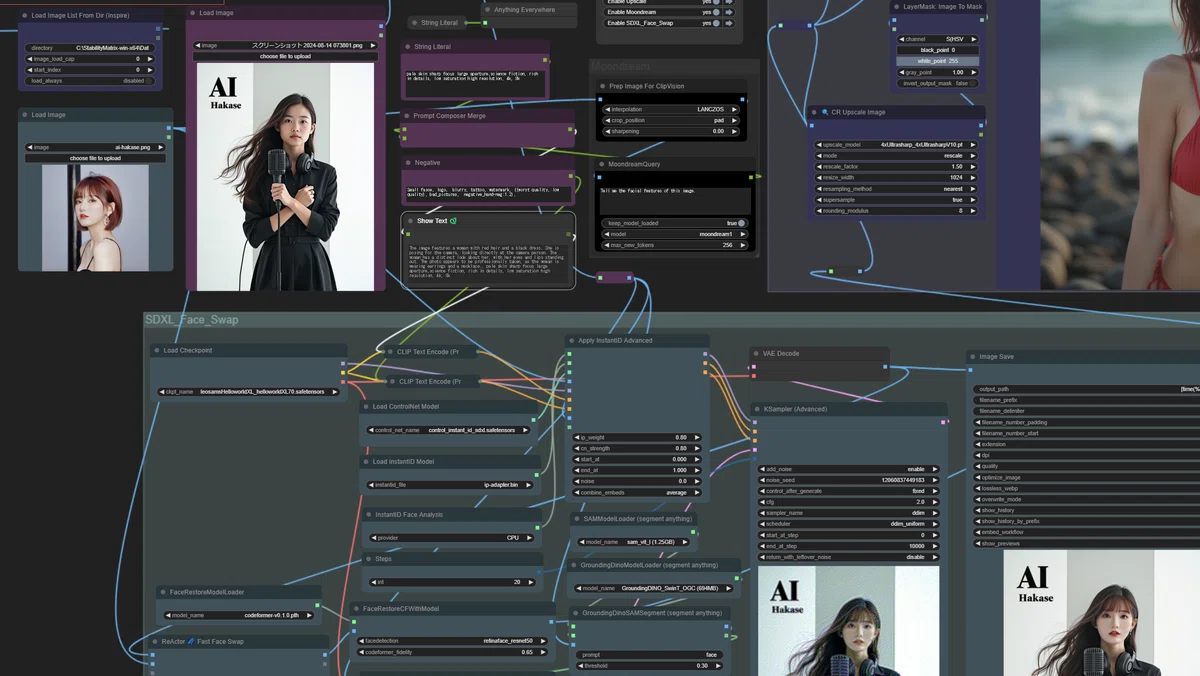Click collapse dot of LayerMask: Image To Mask
Image resolution: width=1200 pixels, height=676 pixels.
coord(896,7)
